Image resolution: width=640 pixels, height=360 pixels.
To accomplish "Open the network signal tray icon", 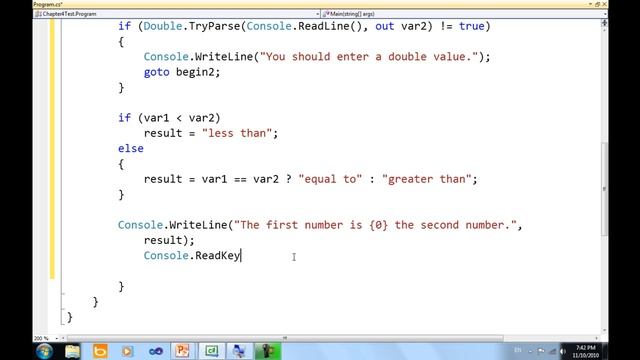I will tap(553, 351).
